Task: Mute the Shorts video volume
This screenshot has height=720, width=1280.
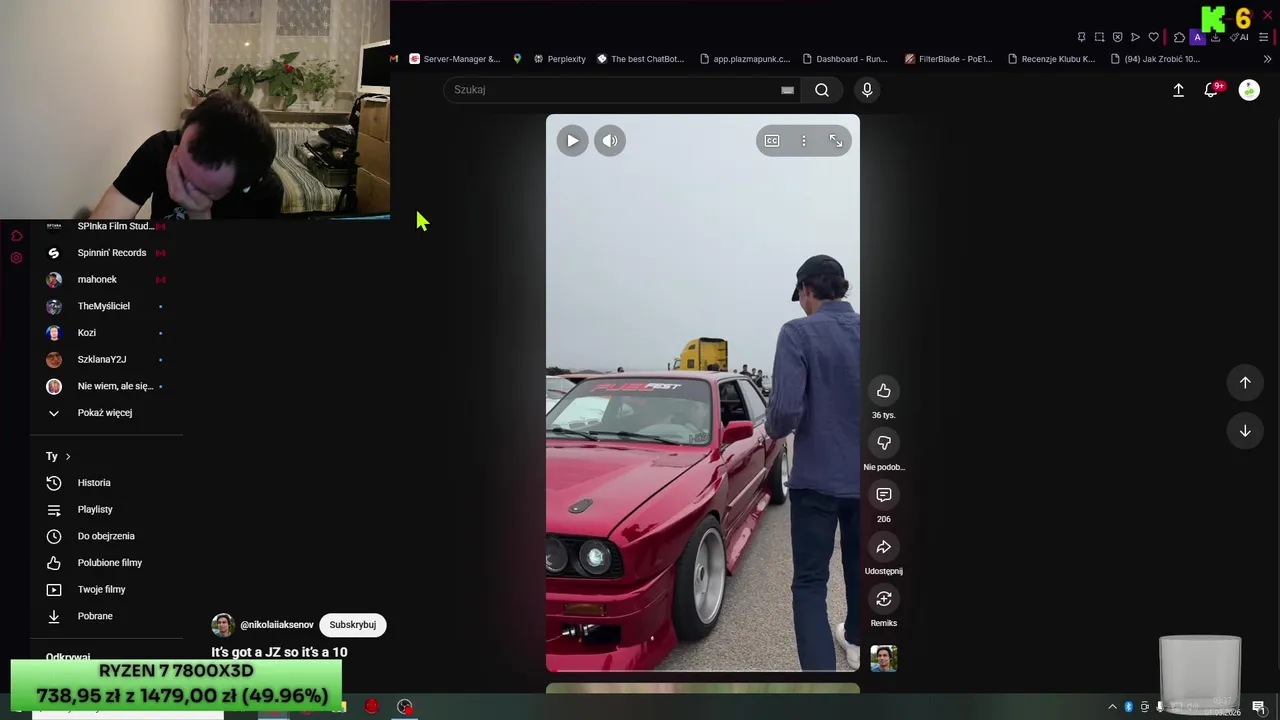Action: click(x=610, y=141)
